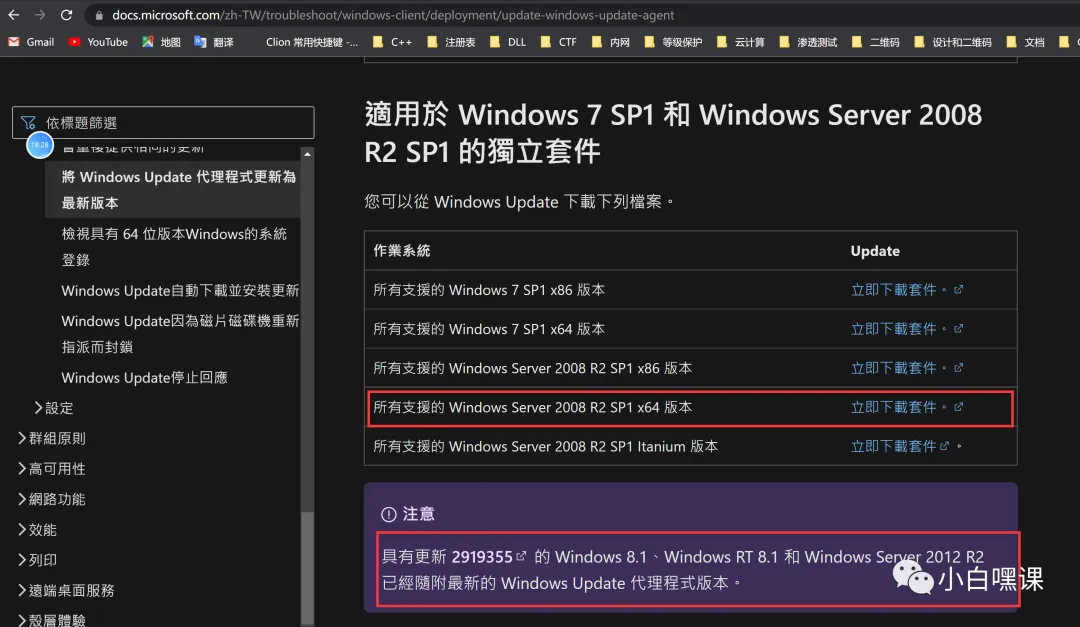Click 立即下載套件 for Windows Server 2008 R2 SP1 x64
Screen dimensions: 1080x627
[x=895, y=406]
